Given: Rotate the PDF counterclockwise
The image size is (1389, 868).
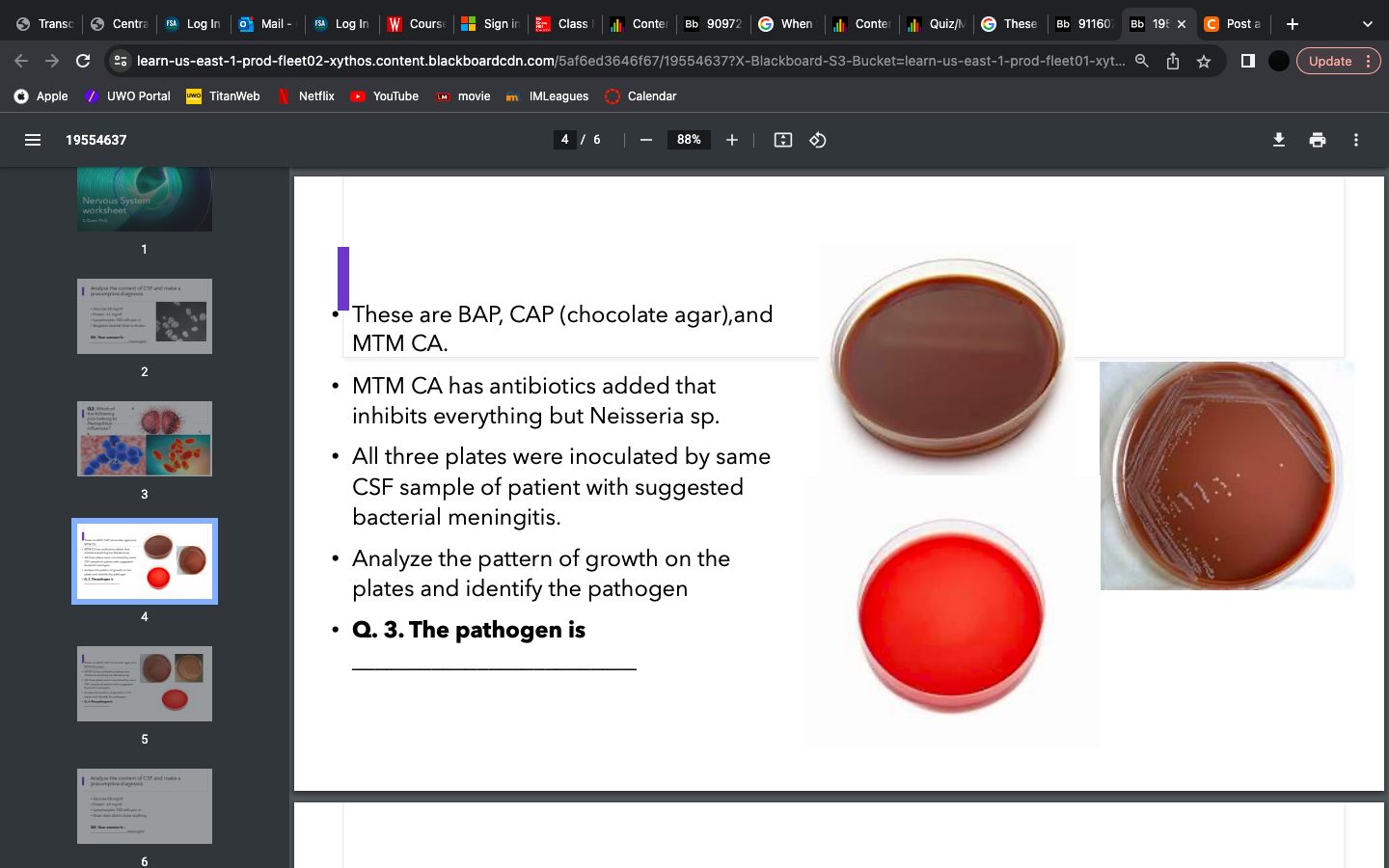Looking at the screenshot, I should tap(817, 140).
